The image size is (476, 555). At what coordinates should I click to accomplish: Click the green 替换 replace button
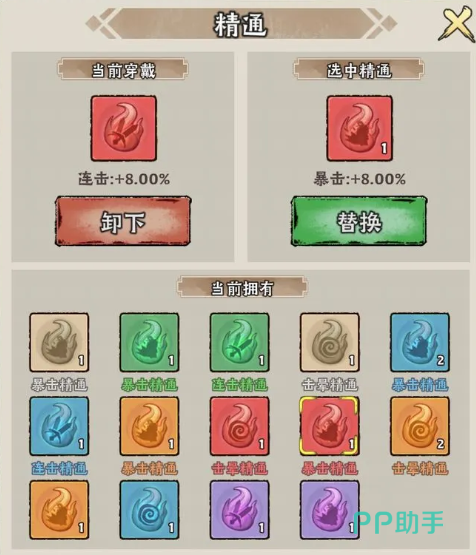click(x=359, y=221)
